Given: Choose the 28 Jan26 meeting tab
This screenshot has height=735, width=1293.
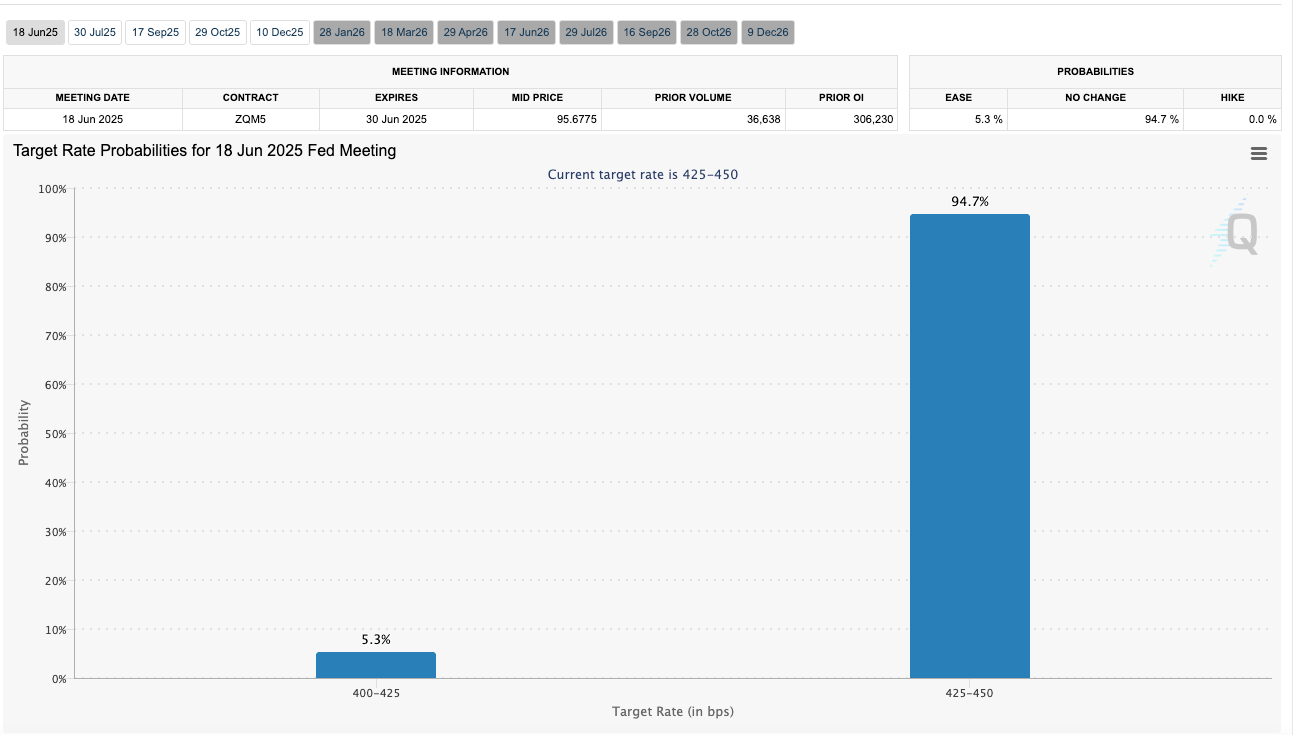Looking at the screenshot, I should coord(342,33).
